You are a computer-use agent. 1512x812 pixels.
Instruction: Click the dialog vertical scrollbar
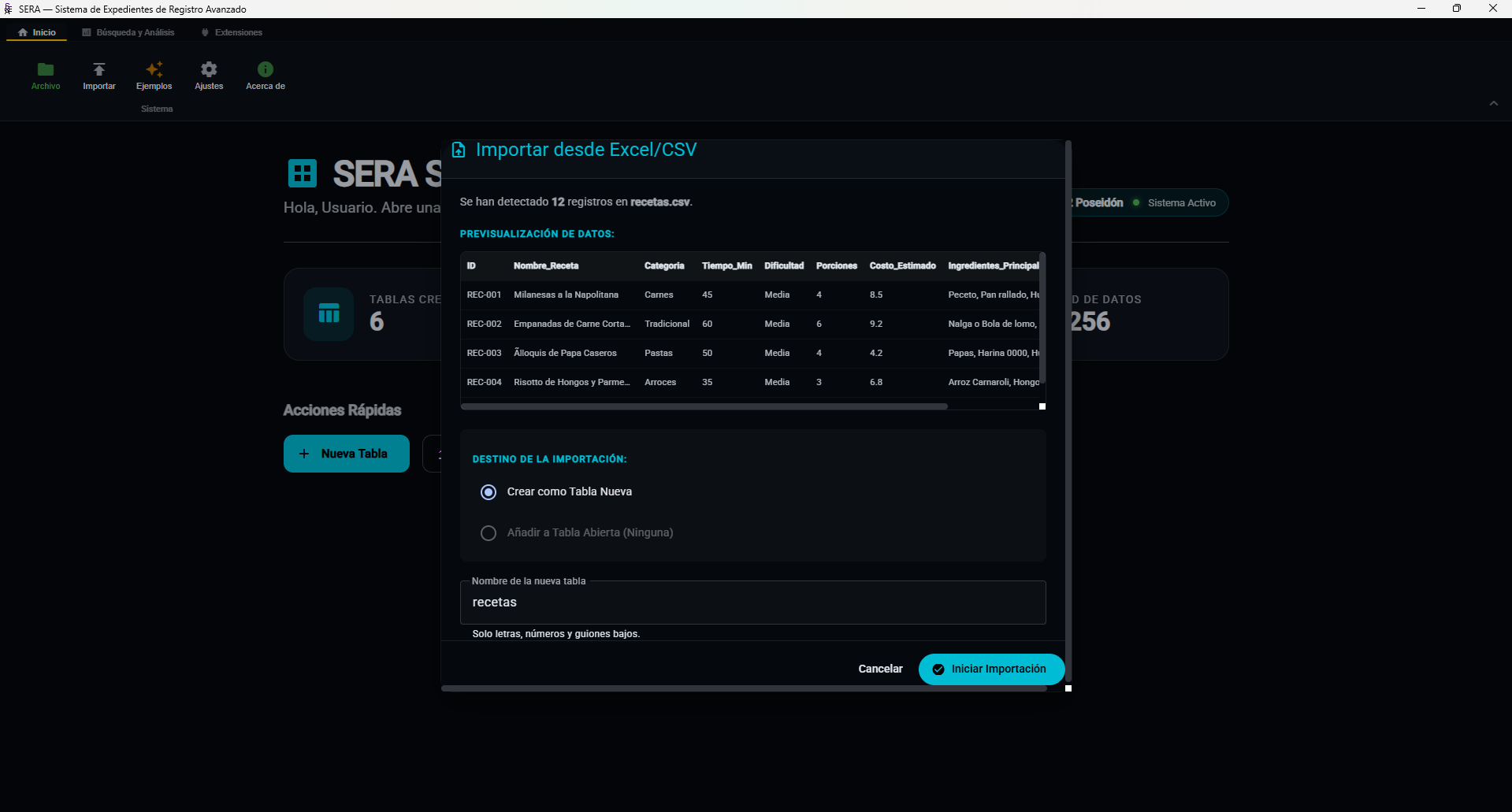click(x=1068, y=410)
